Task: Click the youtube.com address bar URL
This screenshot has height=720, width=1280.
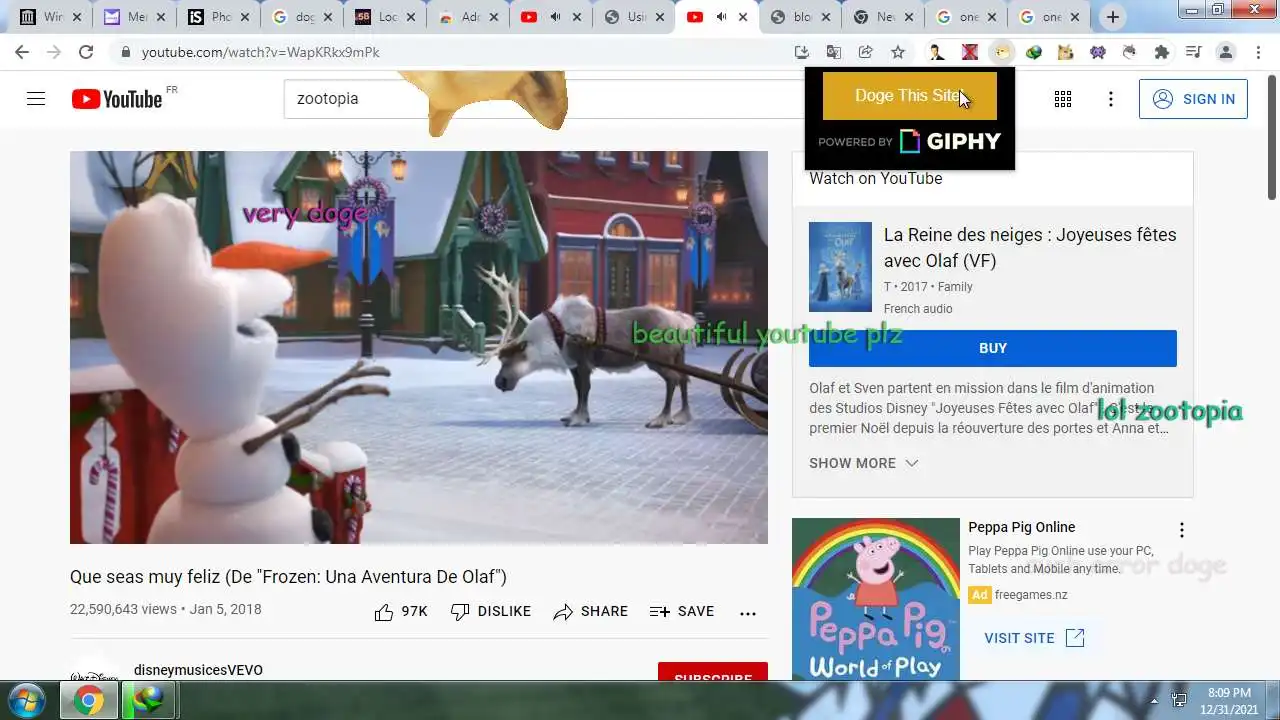Action: (260, 52)
